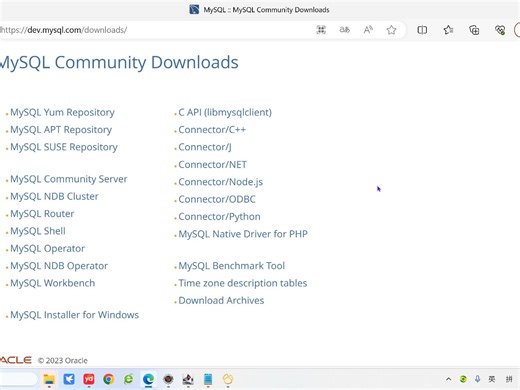520x390 pixels.
Task: Open Connector/Node.js link
Action: tap(221, 182)
